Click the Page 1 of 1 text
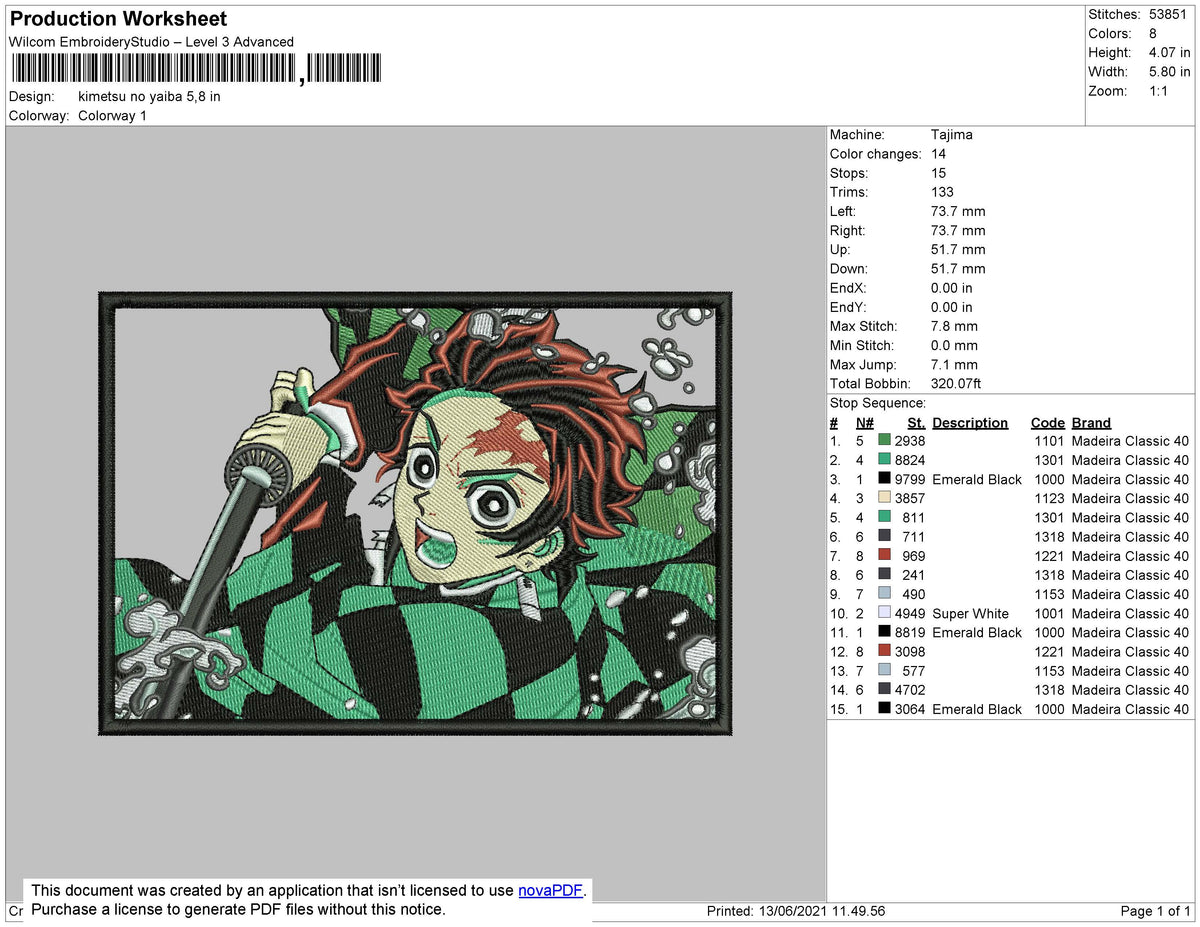This screenshot has width=1200, height=927. click(1153, 910)
